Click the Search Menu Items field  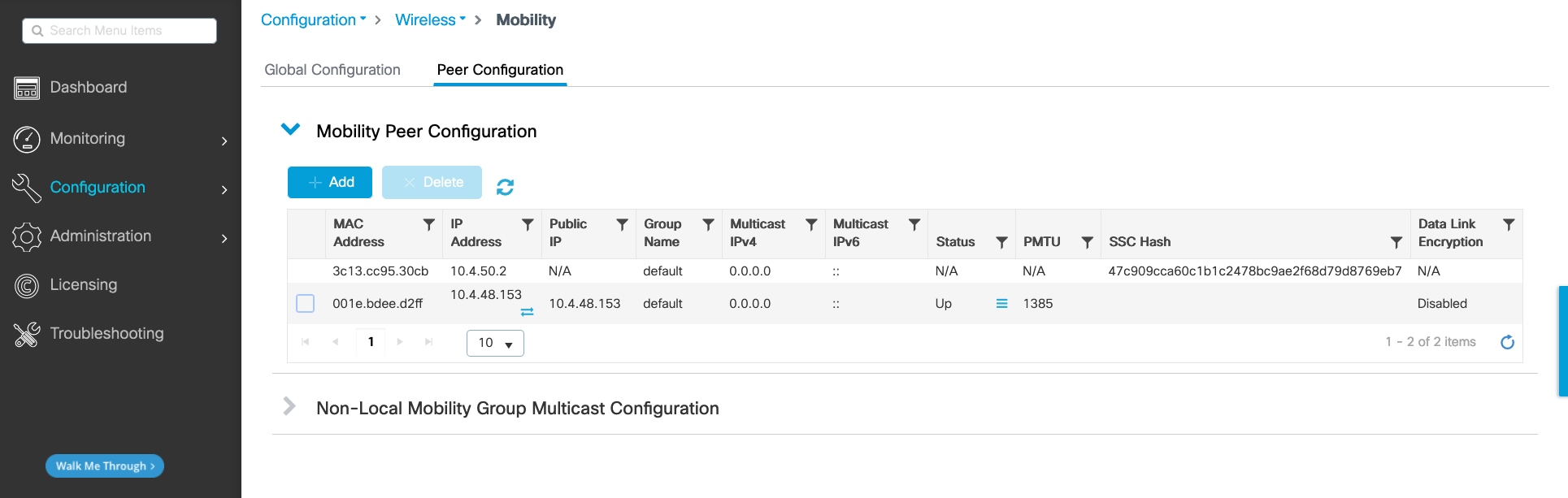point(119,31)
